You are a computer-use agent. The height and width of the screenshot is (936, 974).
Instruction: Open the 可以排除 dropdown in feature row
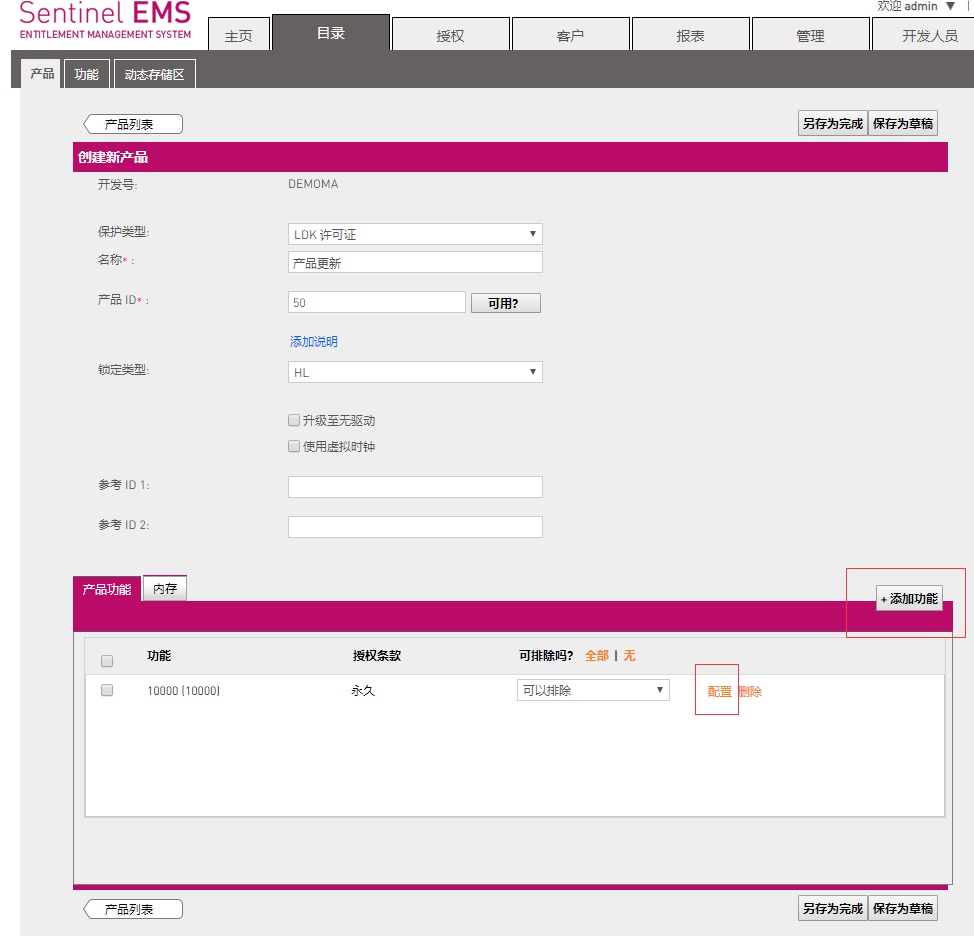coord(593,690)
